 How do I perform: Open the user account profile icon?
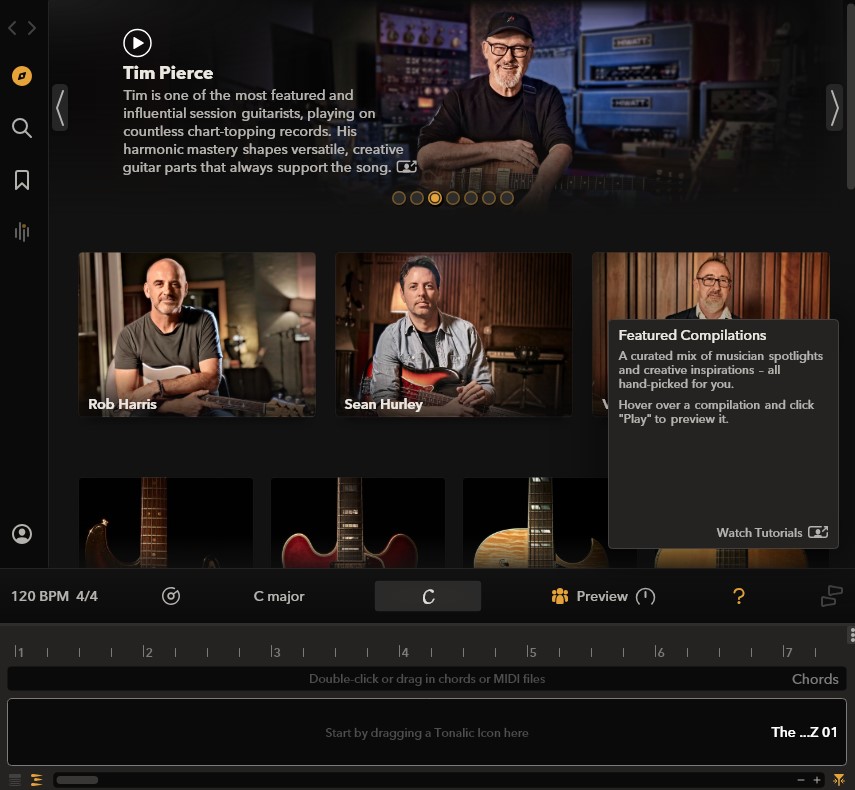22,534
